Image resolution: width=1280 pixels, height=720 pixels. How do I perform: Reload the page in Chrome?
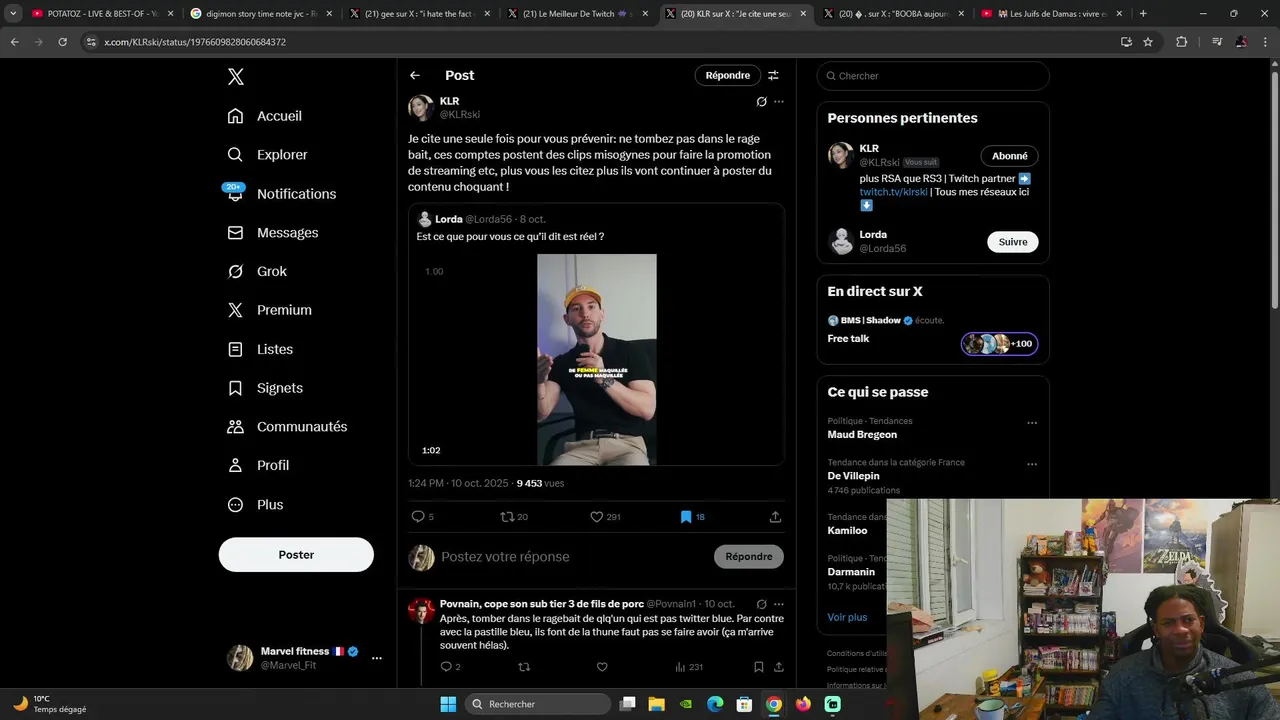tap(62, 42)
